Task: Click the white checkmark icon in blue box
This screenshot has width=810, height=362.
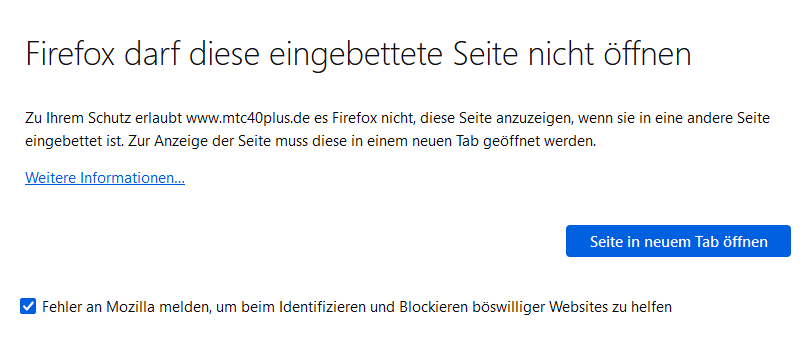Action: pyautogui.click(x=28, y=306)
